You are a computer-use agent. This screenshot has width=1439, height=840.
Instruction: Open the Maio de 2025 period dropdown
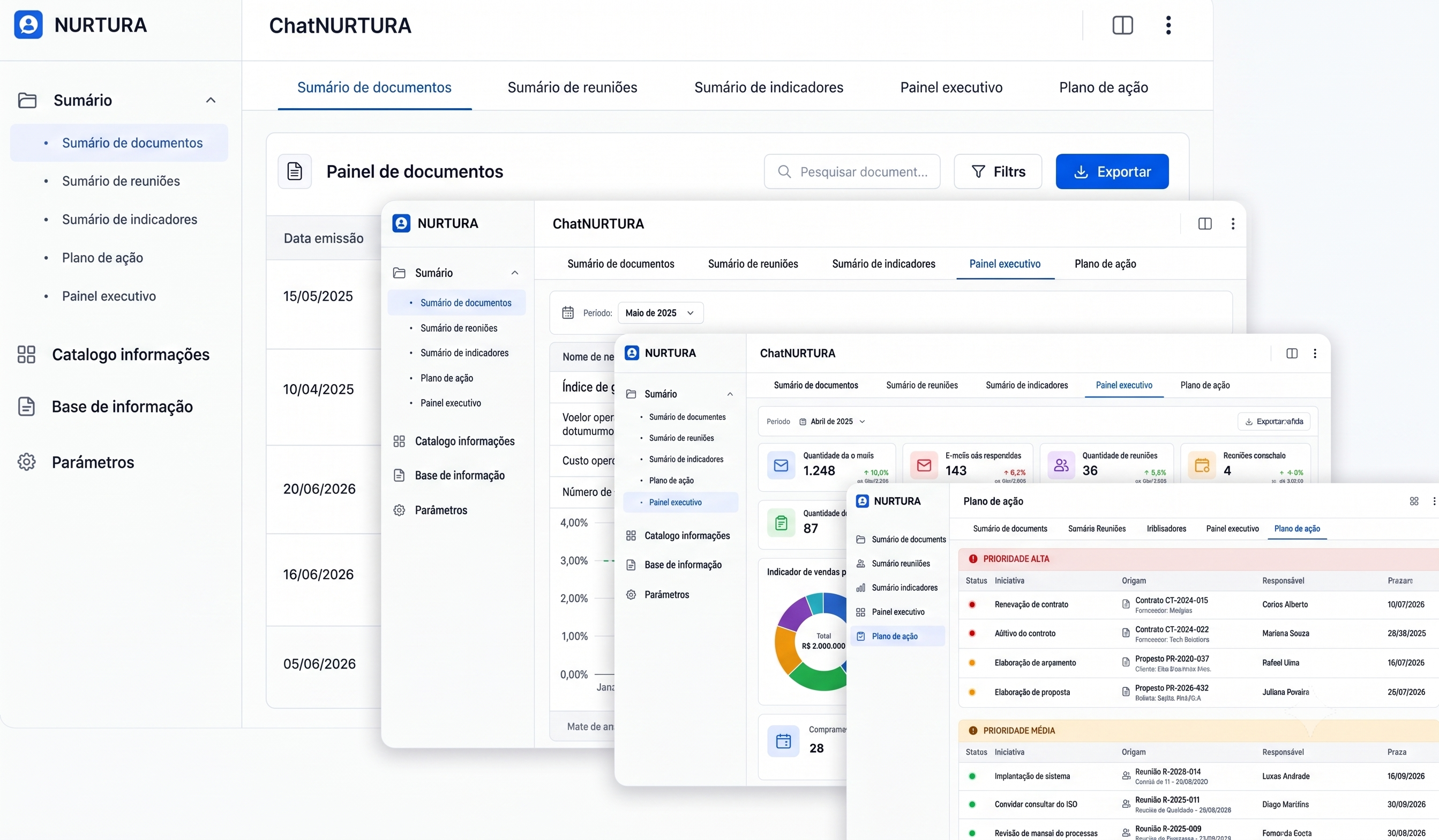[x=660, y=313]
